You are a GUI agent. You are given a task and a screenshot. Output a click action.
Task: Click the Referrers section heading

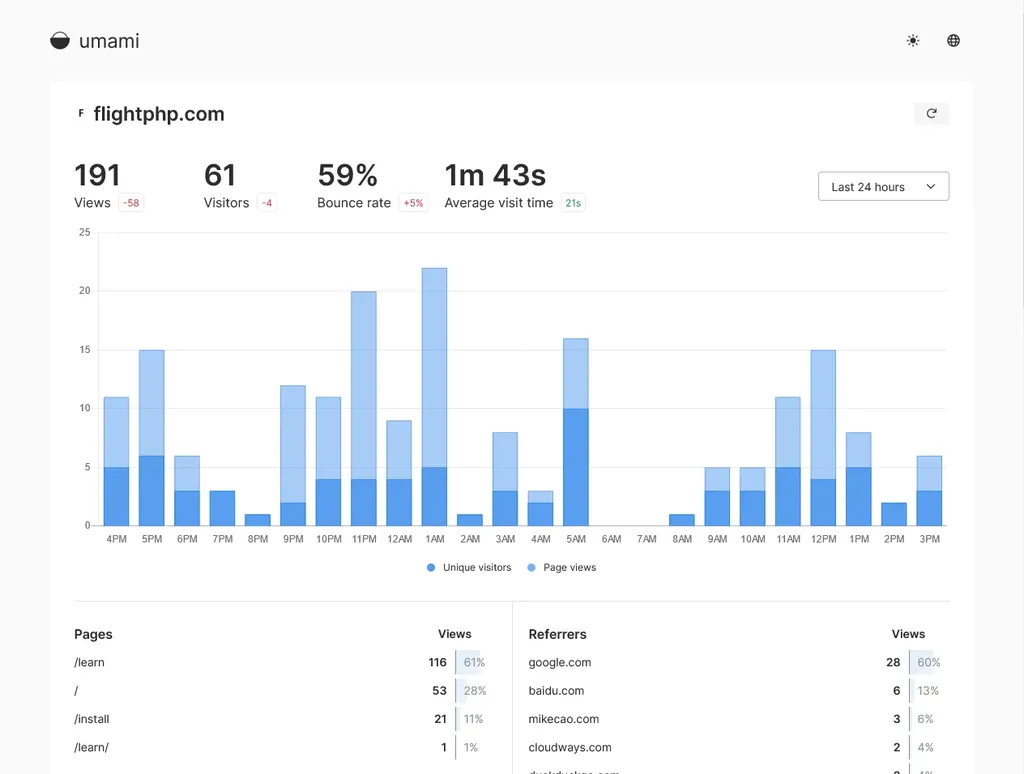coord(558,634)
